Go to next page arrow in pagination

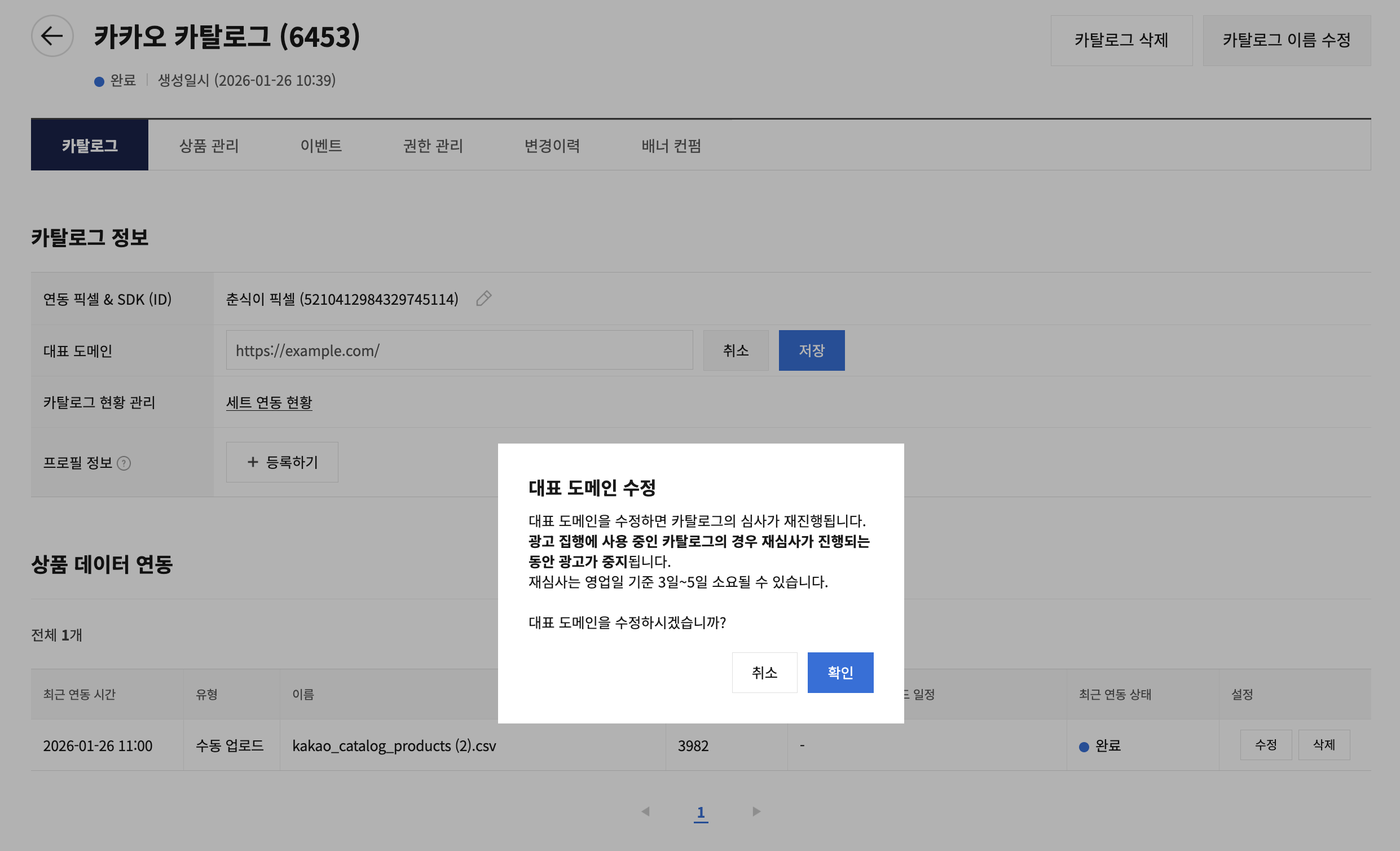[x=756, y=811]
